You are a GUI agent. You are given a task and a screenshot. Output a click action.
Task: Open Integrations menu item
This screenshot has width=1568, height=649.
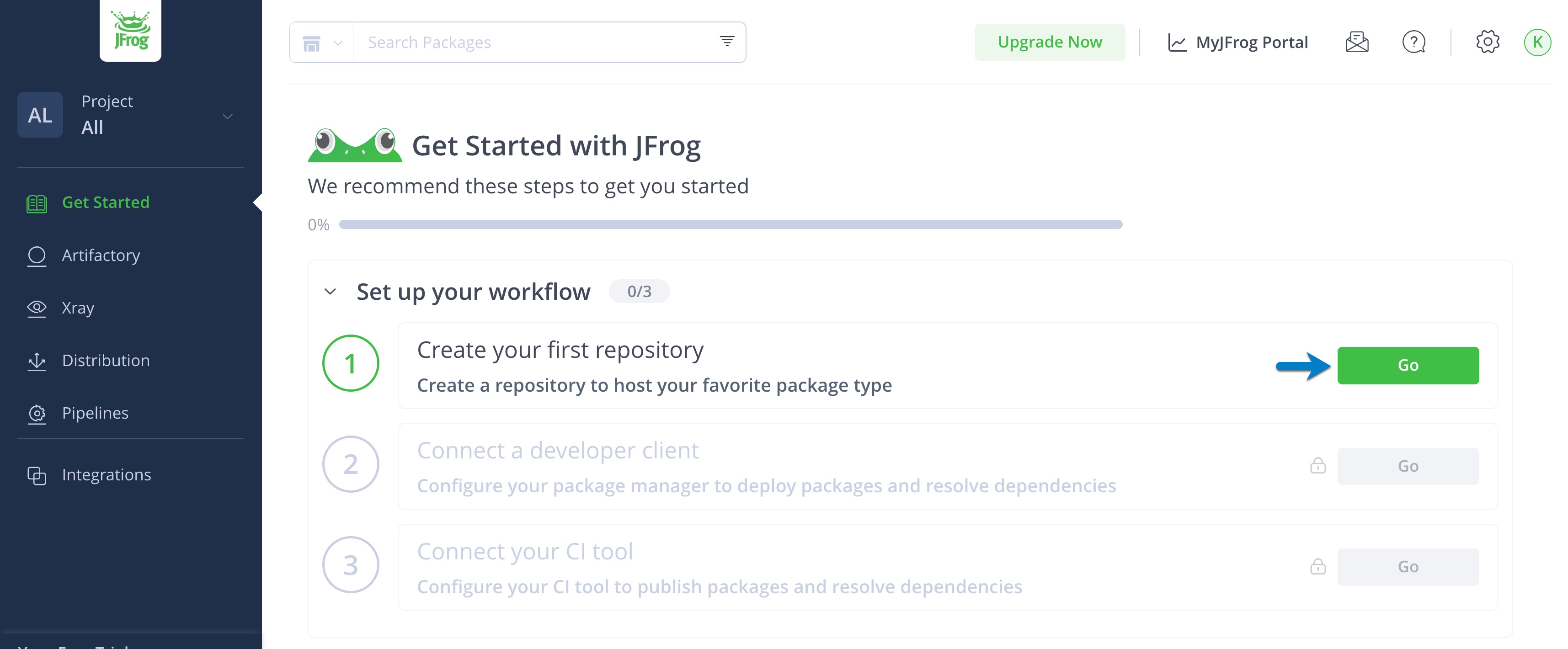[107, 475]
